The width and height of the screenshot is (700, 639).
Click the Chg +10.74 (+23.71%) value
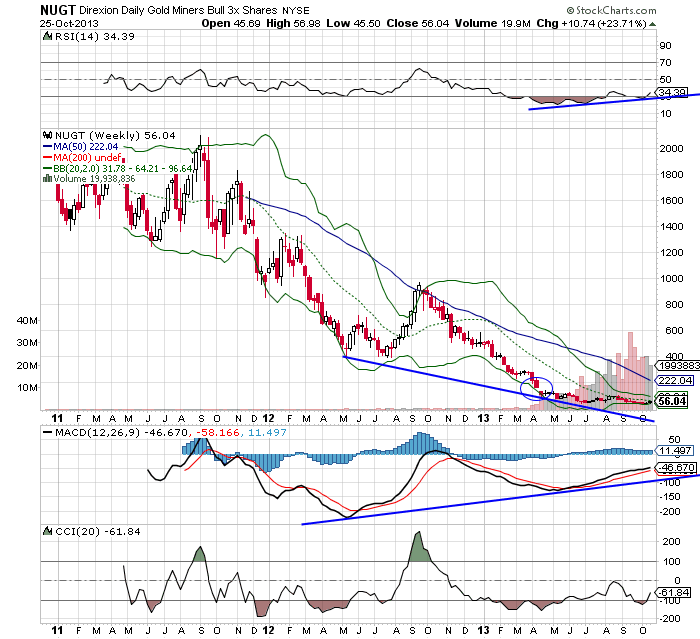tap(592, 23)
